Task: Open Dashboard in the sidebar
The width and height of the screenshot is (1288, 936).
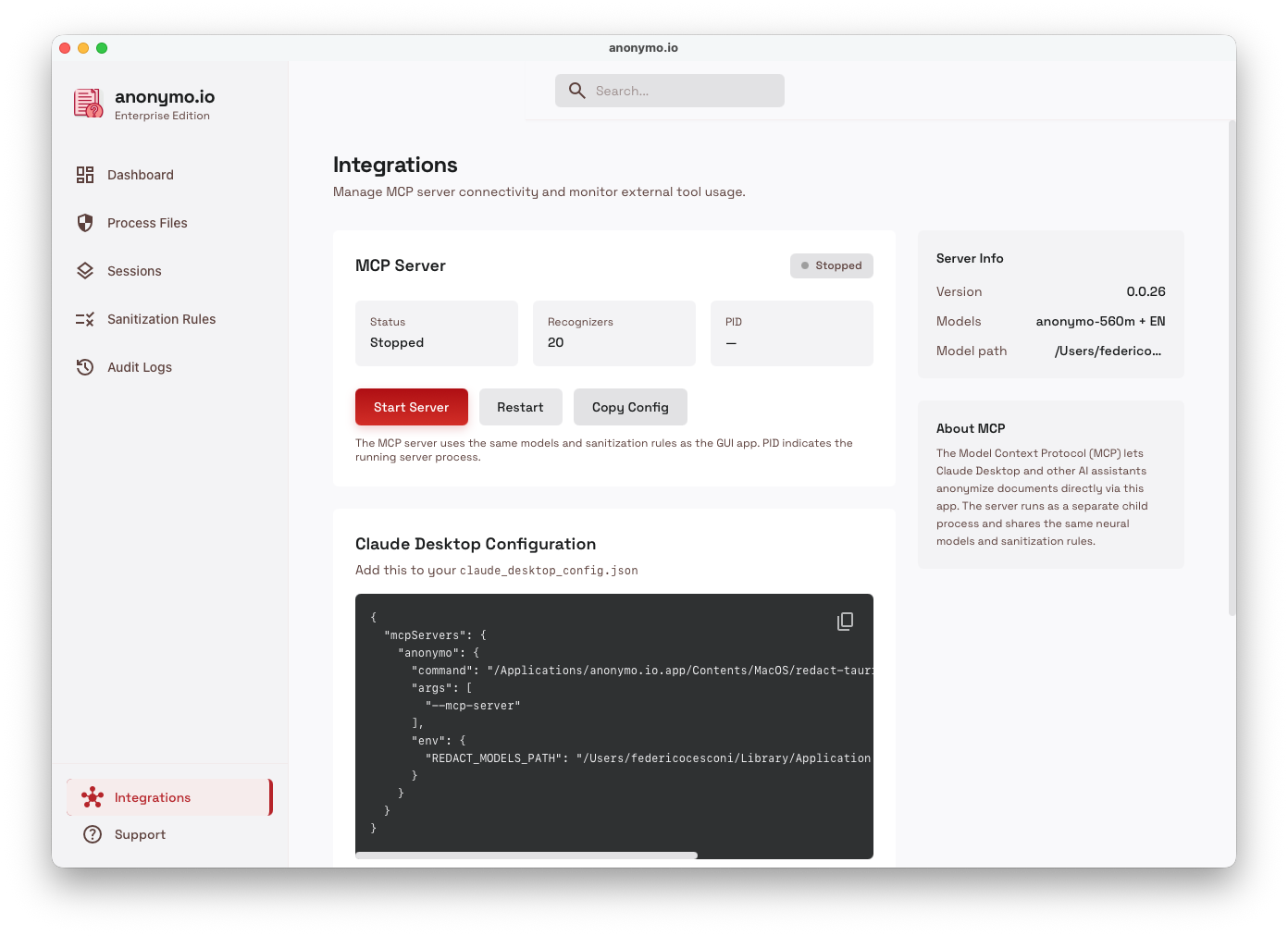Action: click(x=169, y=175)
